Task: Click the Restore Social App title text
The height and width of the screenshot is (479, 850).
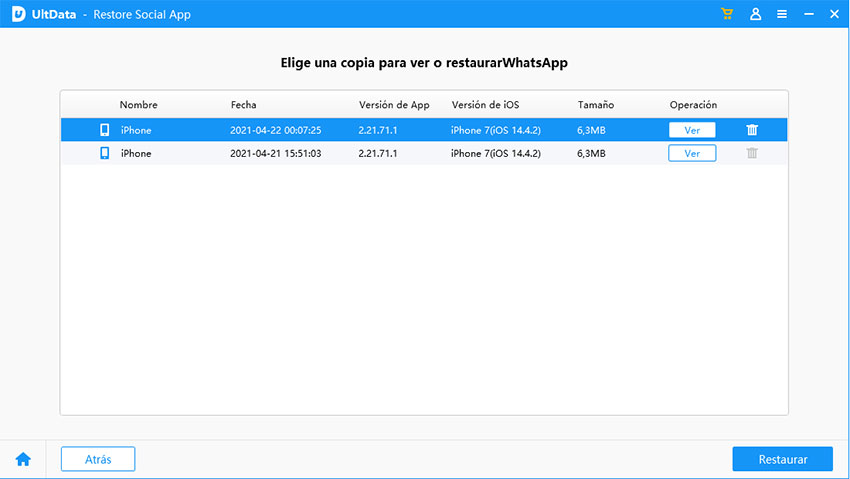Action: [x=142, y=15]
